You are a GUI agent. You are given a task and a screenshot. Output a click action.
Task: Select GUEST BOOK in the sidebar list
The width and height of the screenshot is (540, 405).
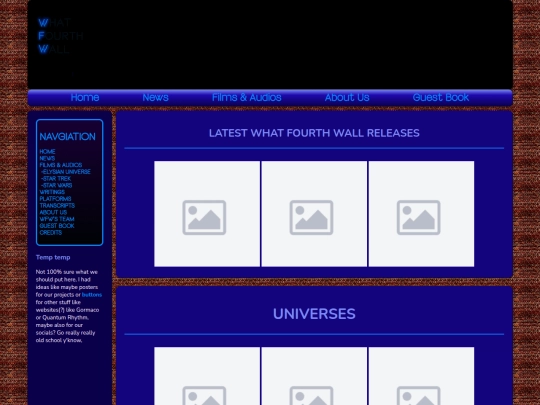coord(57,226)
